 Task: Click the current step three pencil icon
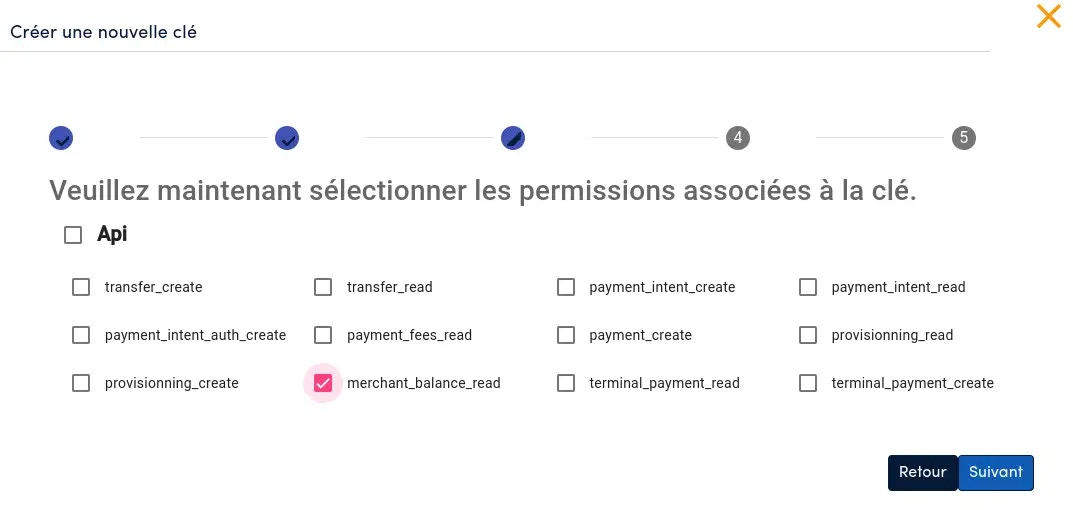pyautogui.click(x=513, y=138)
